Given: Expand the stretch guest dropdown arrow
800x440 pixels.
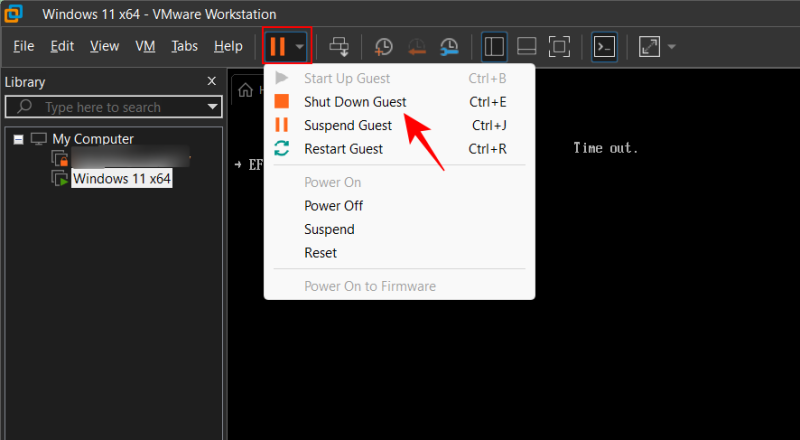Looking at the screenshot, I should pyautogui.click(x=672, y=47).
